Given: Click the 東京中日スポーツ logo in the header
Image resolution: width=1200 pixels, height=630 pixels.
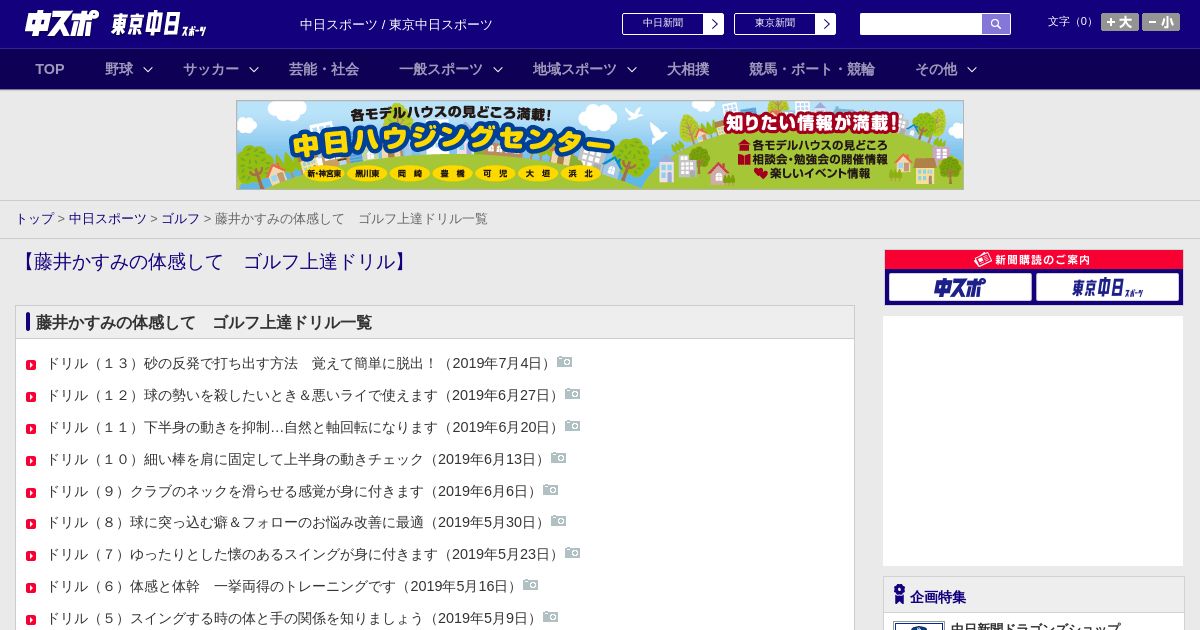Looking at the screenshot, I should click(159, 24).
